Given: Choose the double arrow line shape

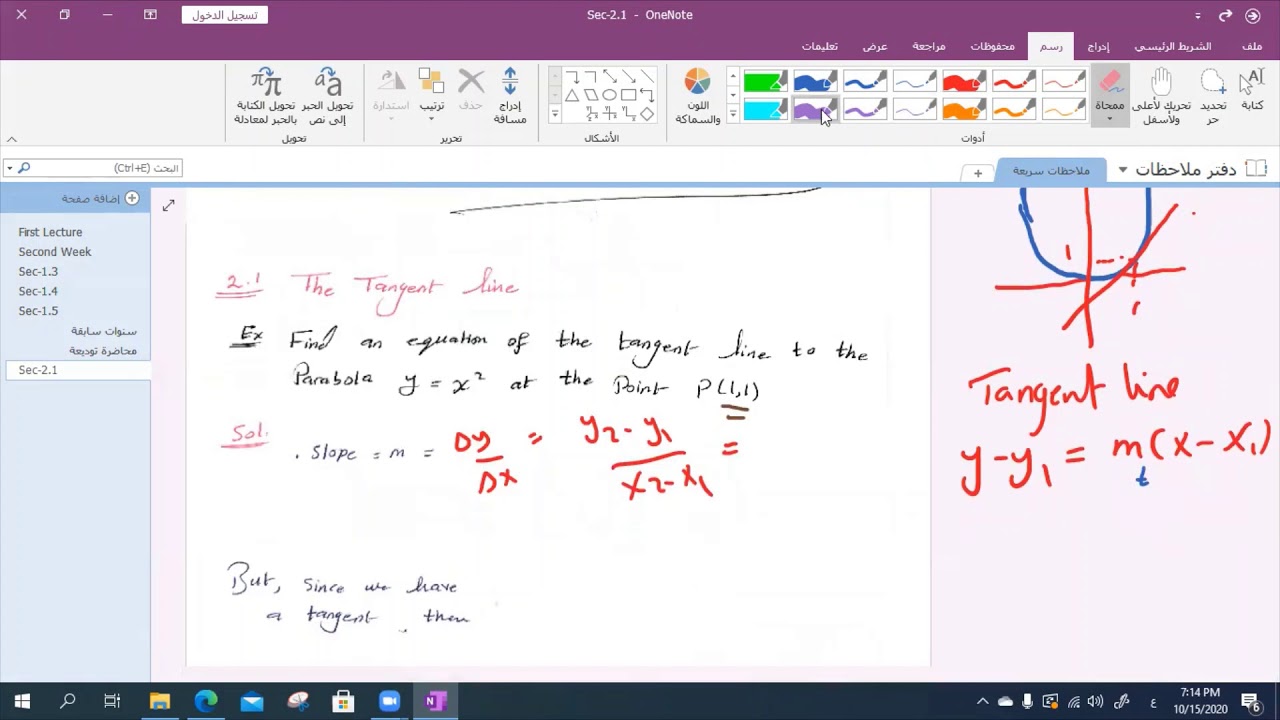Looking at the screenshot, I should click(x=609, y=77).
